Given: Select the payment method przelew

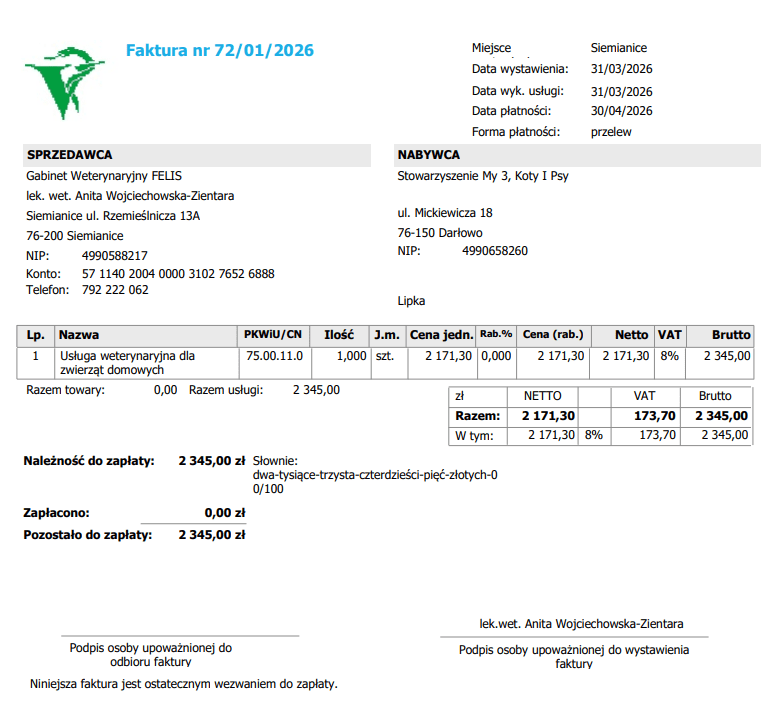Looking at the screenshot, I should 611,132.
